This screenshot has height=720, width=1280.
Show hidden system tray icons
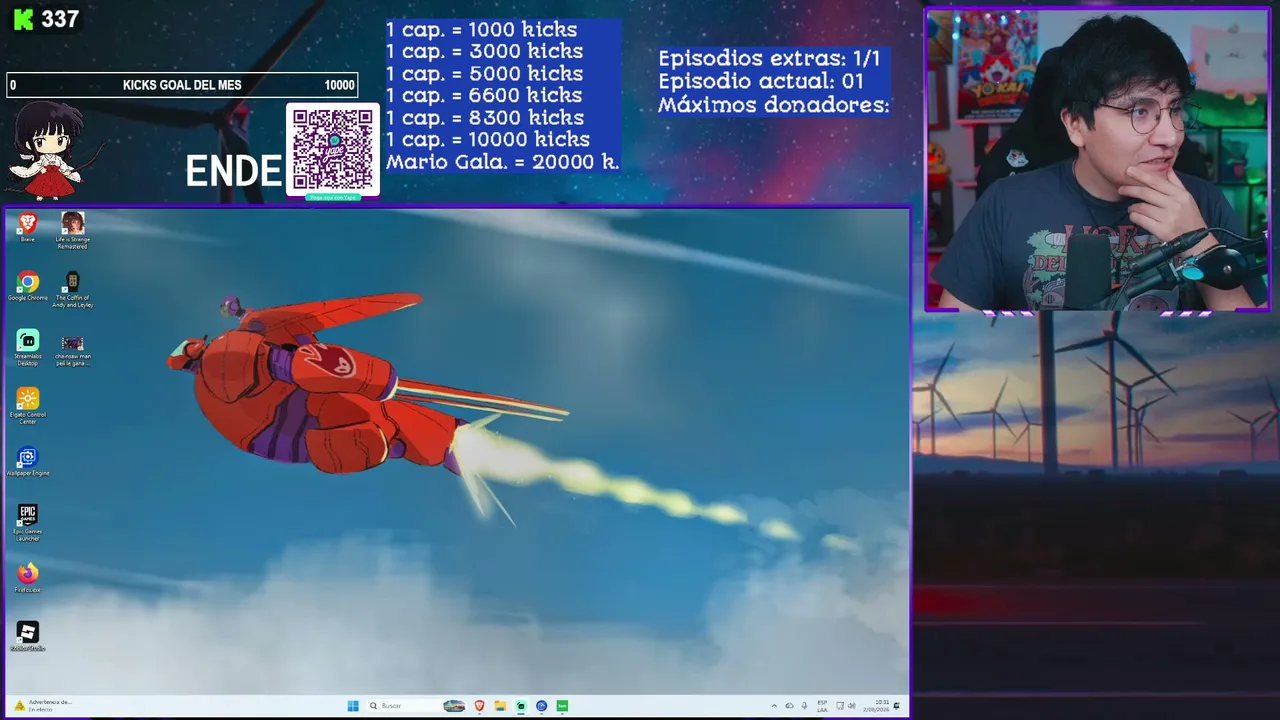[773, 706]
